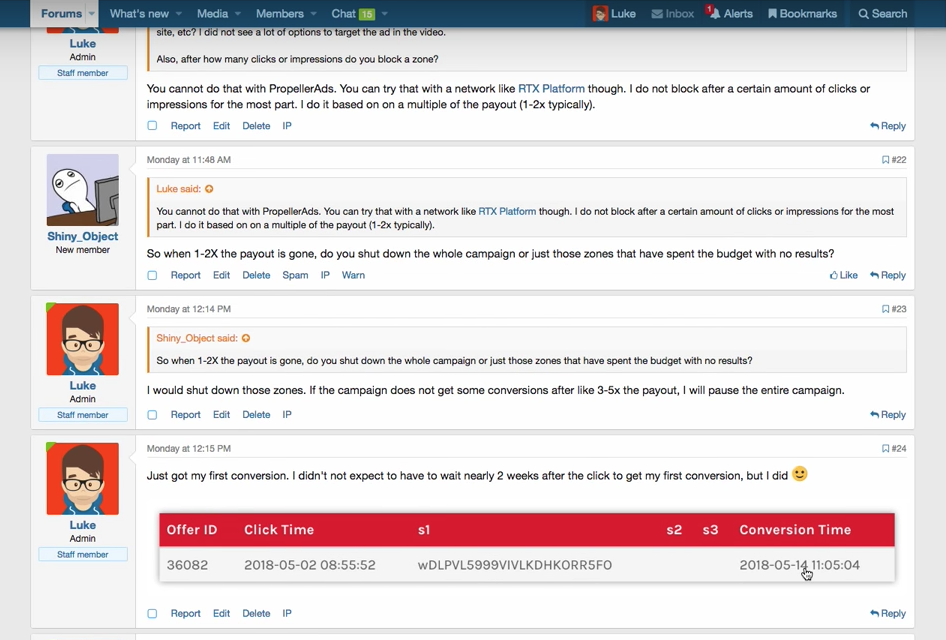
Task: View IP of post #22
Action: click(x=325, y=275)
